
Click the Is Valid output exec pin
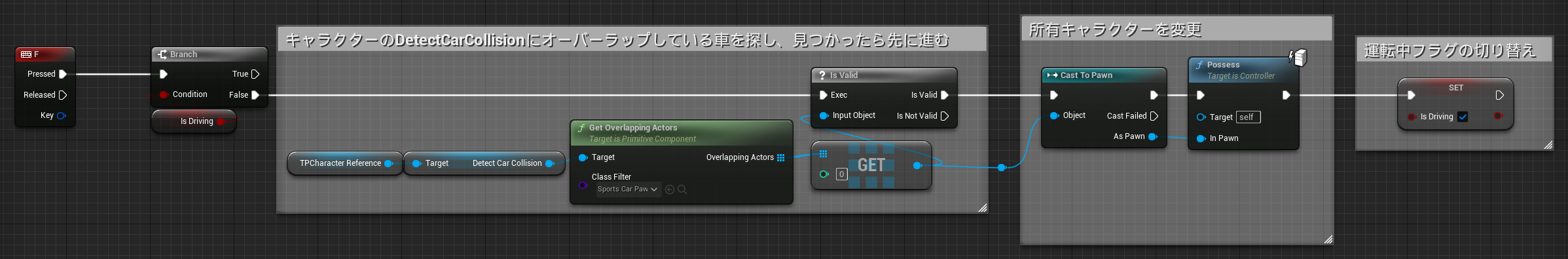tap(945, 95)
